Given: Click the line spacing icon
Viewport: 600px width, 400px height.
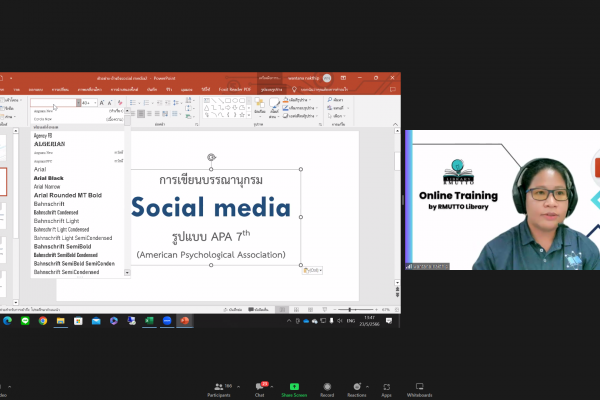Looking at the screenshot, I should pyautogui.click(x=176, y=103).
